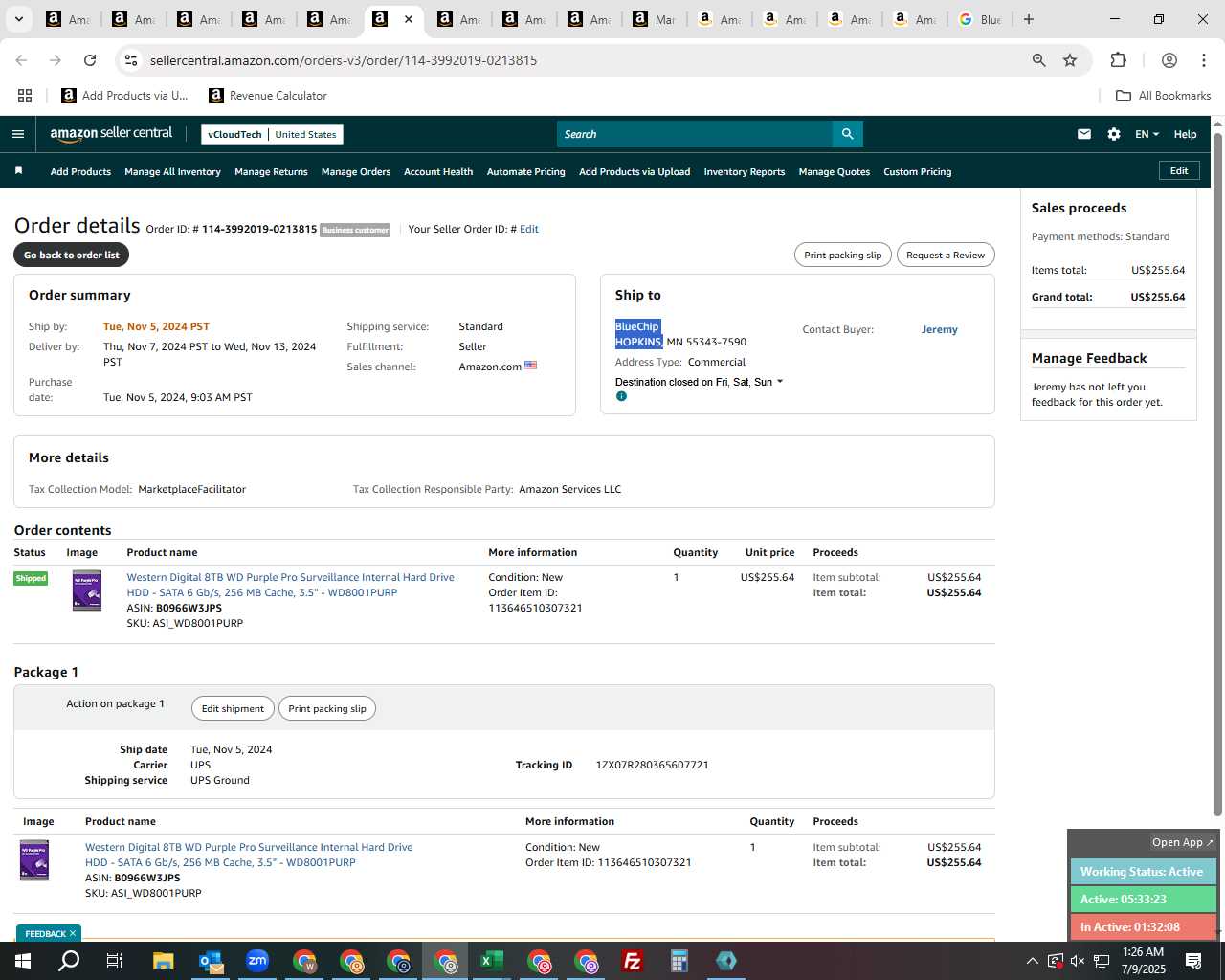The height and width of the screenshot is (980, 1225).
Task: Contact buyer Jeremy link
Action: click(939, 329)
